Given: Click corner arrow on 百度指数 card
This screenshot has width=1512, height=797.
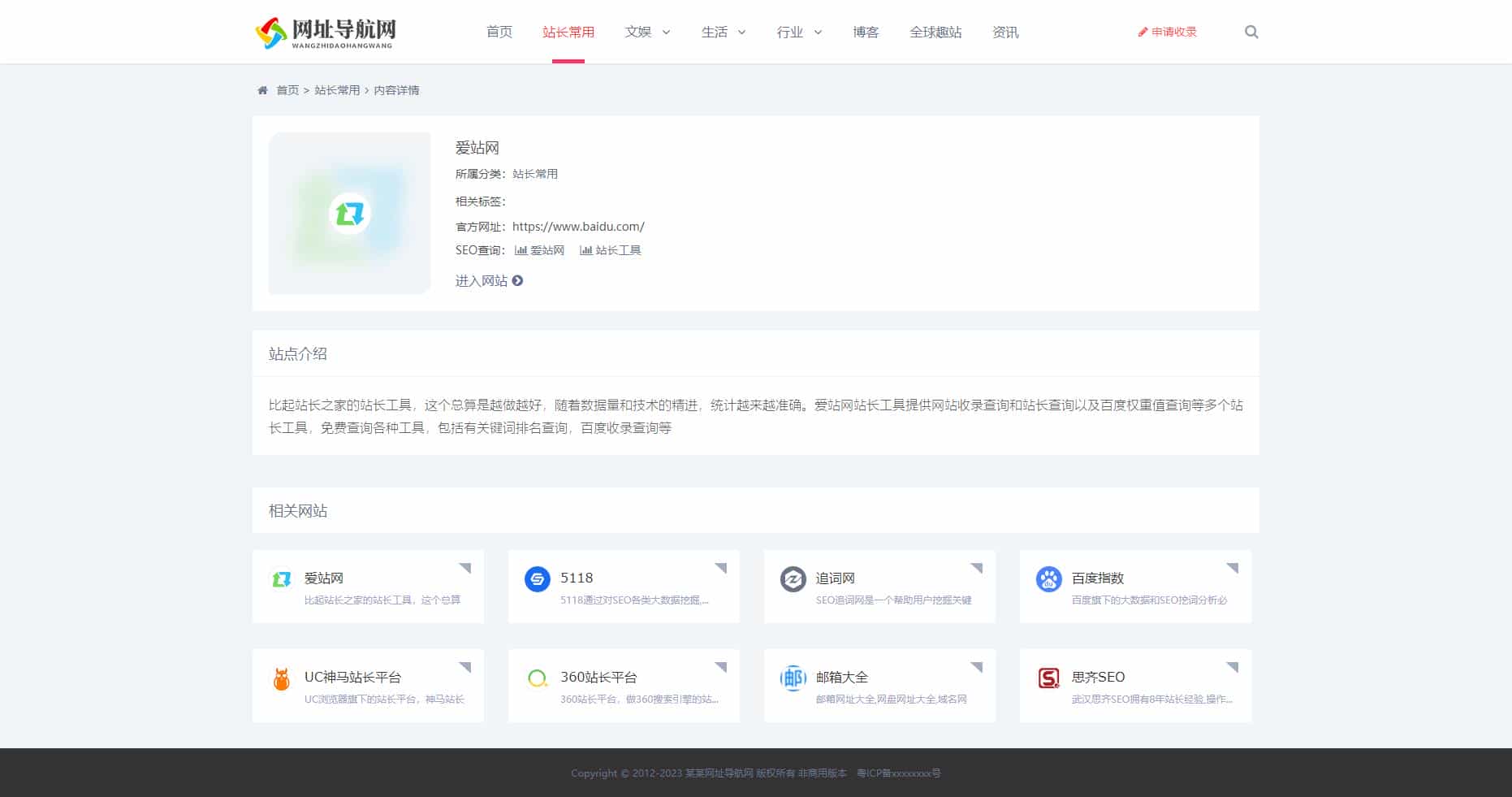Looking at the screenshot, I should tap(1233, 567).
